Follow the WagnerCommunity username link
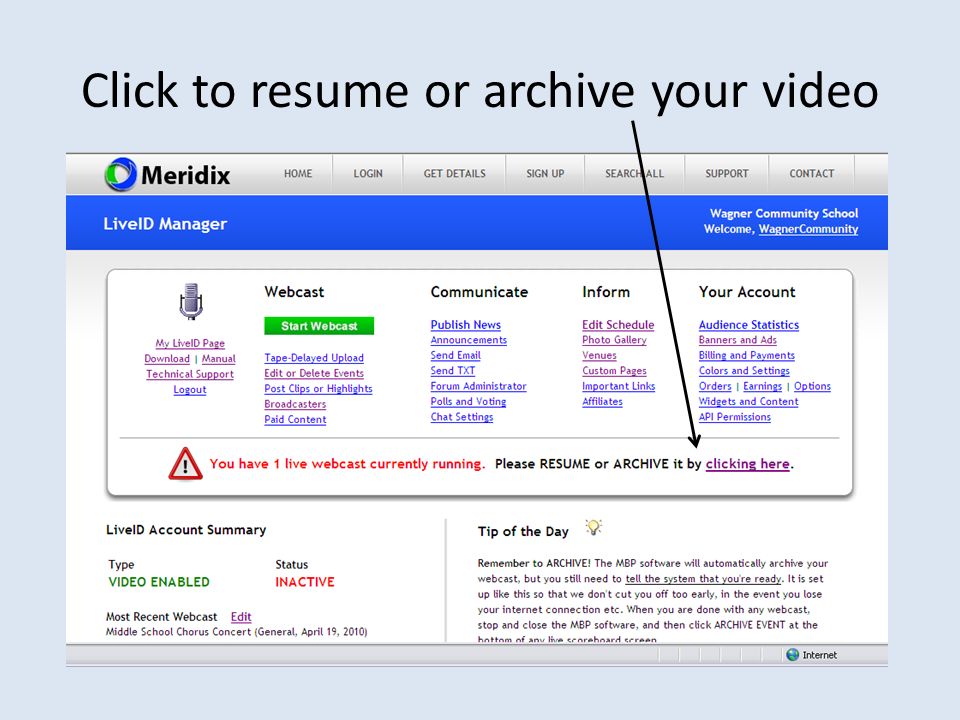 808,229
